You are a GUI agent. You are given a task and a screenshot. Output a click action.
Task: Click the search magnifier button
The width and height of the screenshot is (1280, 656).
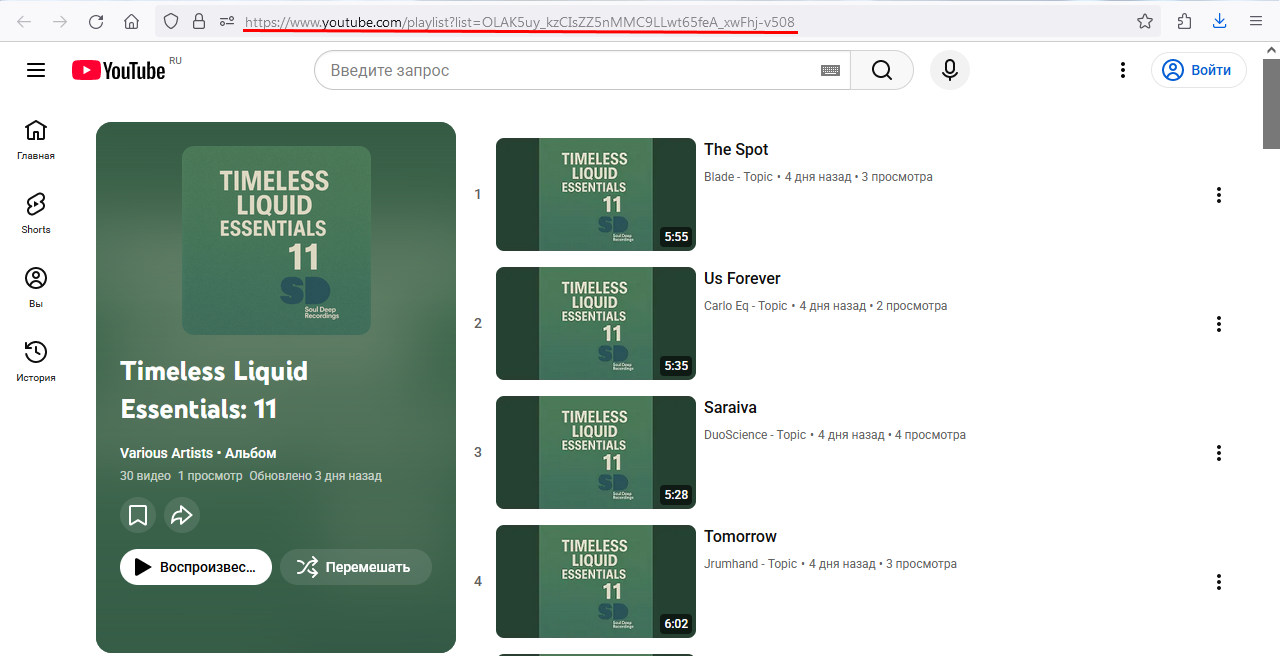881,70
